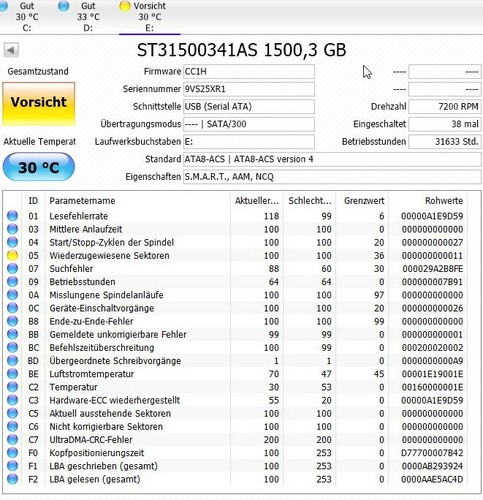Click the blue orb beside UltraDMA-CRC-Fehler
This screenshot has width=483, height=500.
12,439
